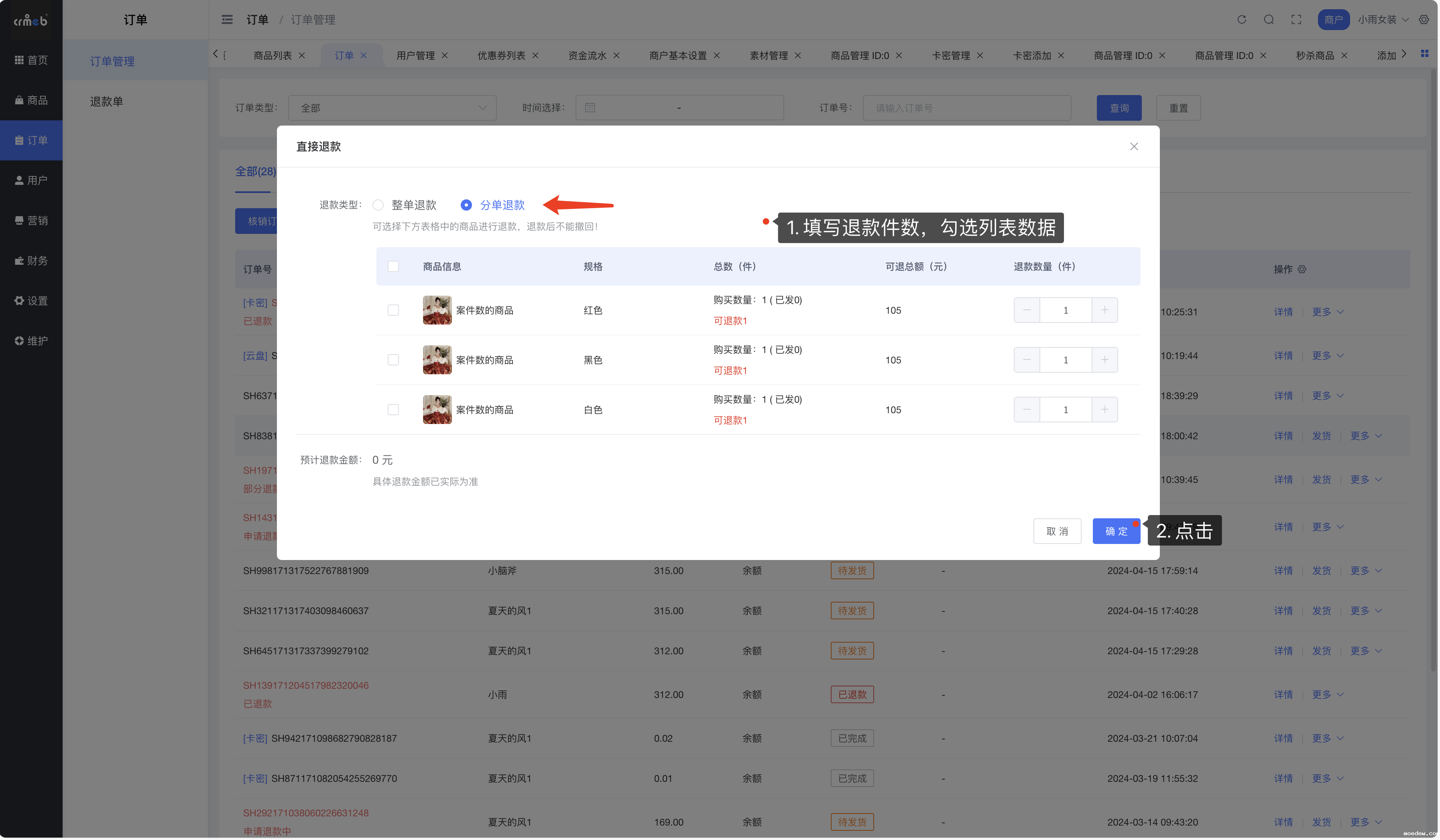This screenshot has height=840, width=1440.
Task: Click the search magnifier icon
Action: 1269,19
